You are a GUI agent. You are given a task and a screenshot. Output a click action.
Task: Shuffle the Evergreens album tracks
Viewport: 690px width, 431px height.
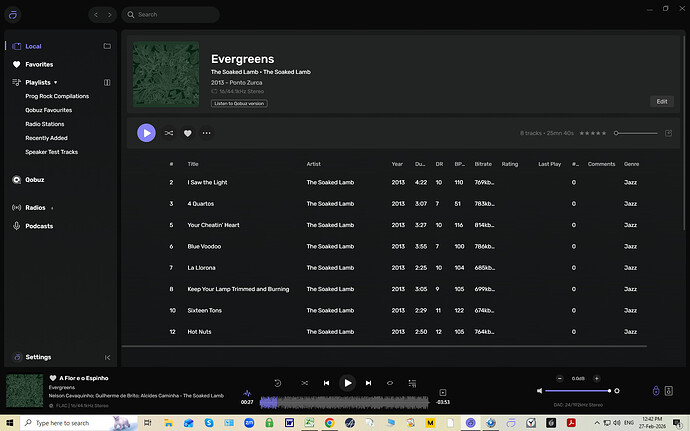[x=169, y=132]
